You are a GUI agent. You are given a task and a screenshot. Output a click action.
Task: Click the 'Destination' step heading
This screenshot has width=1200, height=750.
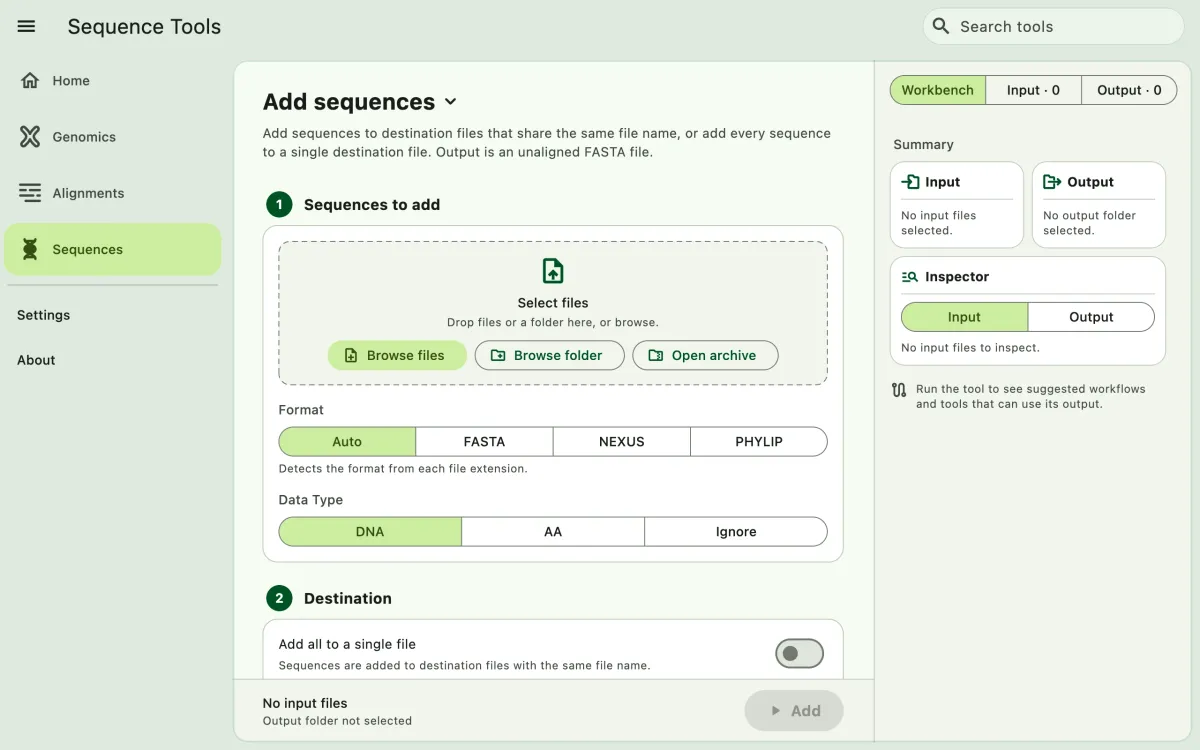pyautogui.click(x=348, y=599)
